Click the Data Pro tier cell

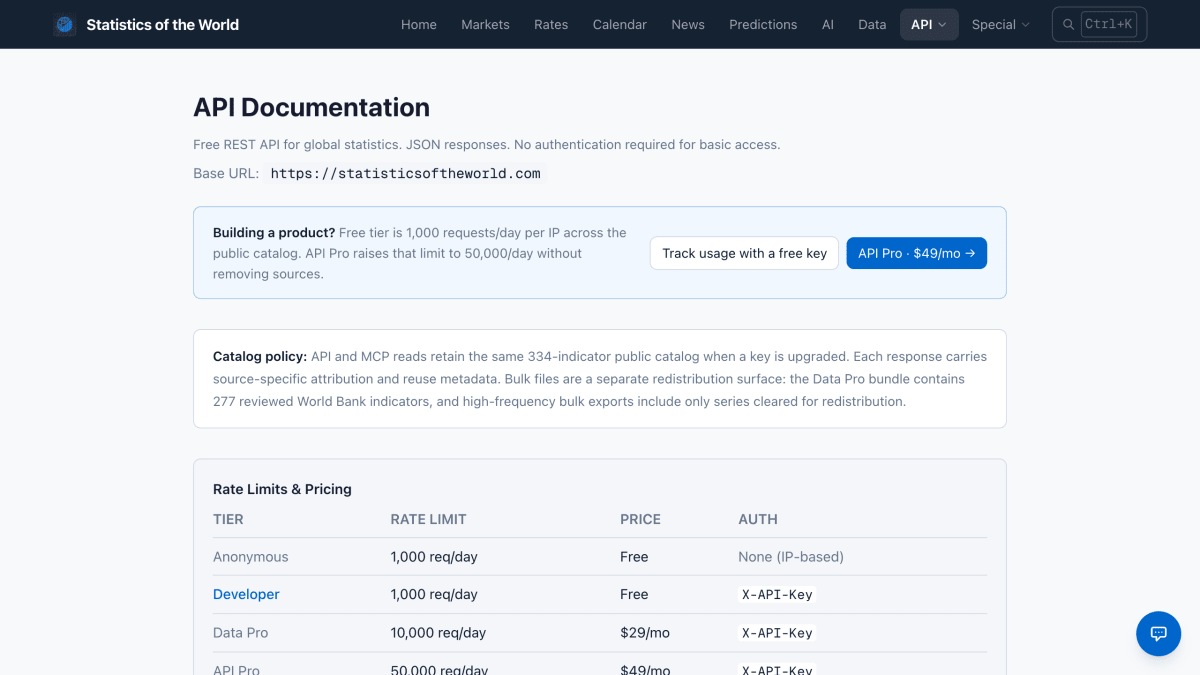coord(240,633)
